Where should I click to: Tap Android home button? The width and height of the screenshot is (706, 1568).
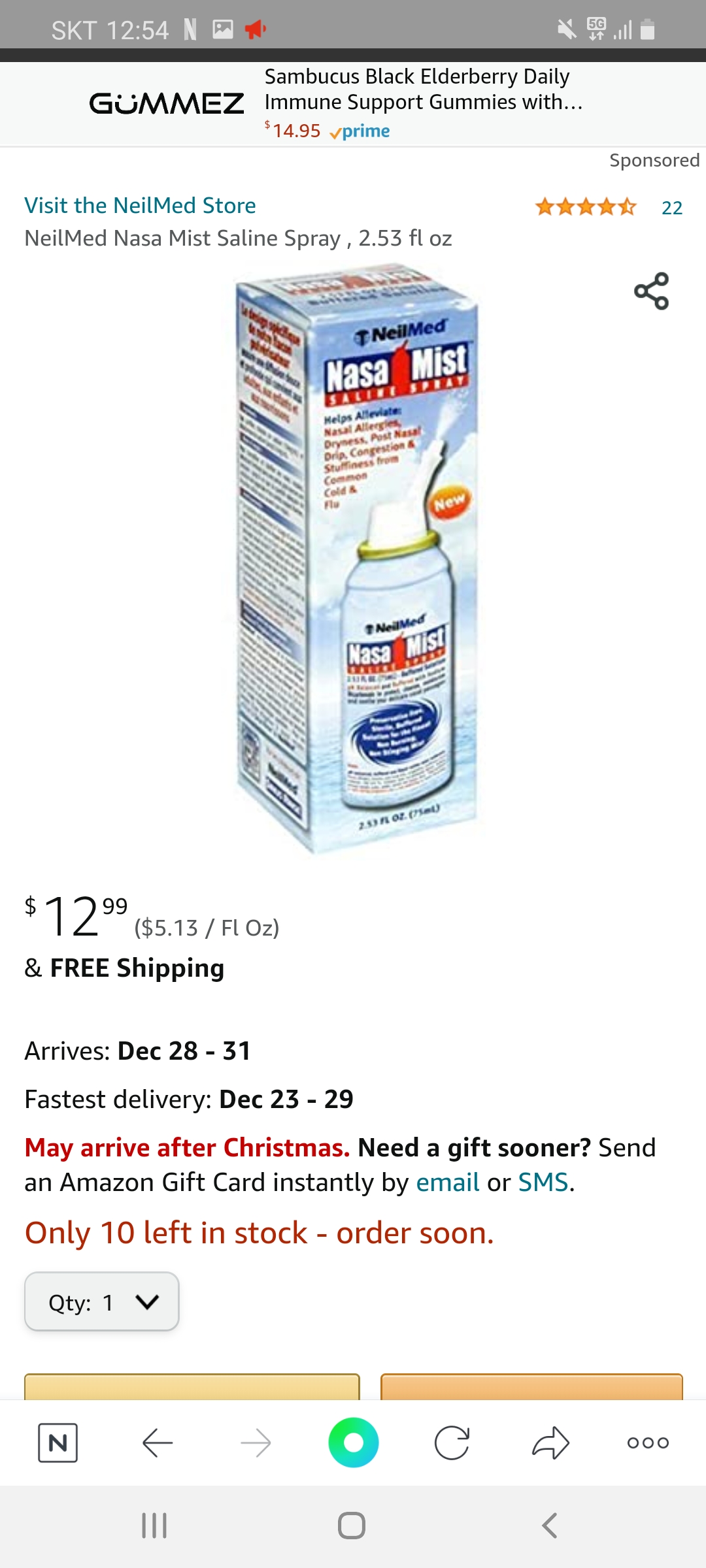(352, 1526)
